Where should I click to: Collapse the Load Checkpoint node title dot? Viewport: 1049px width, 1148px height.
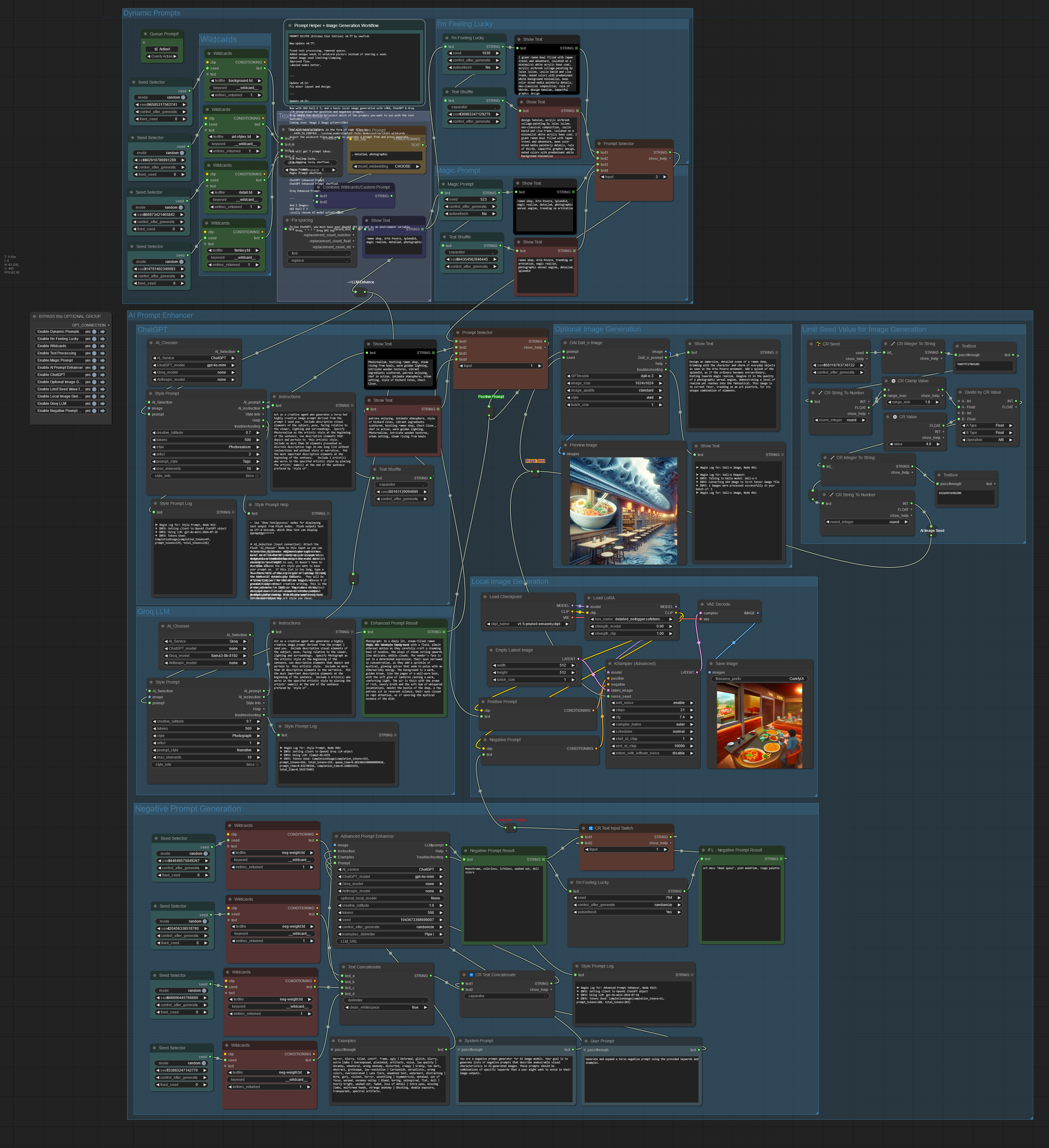click(x=485, y=597)
